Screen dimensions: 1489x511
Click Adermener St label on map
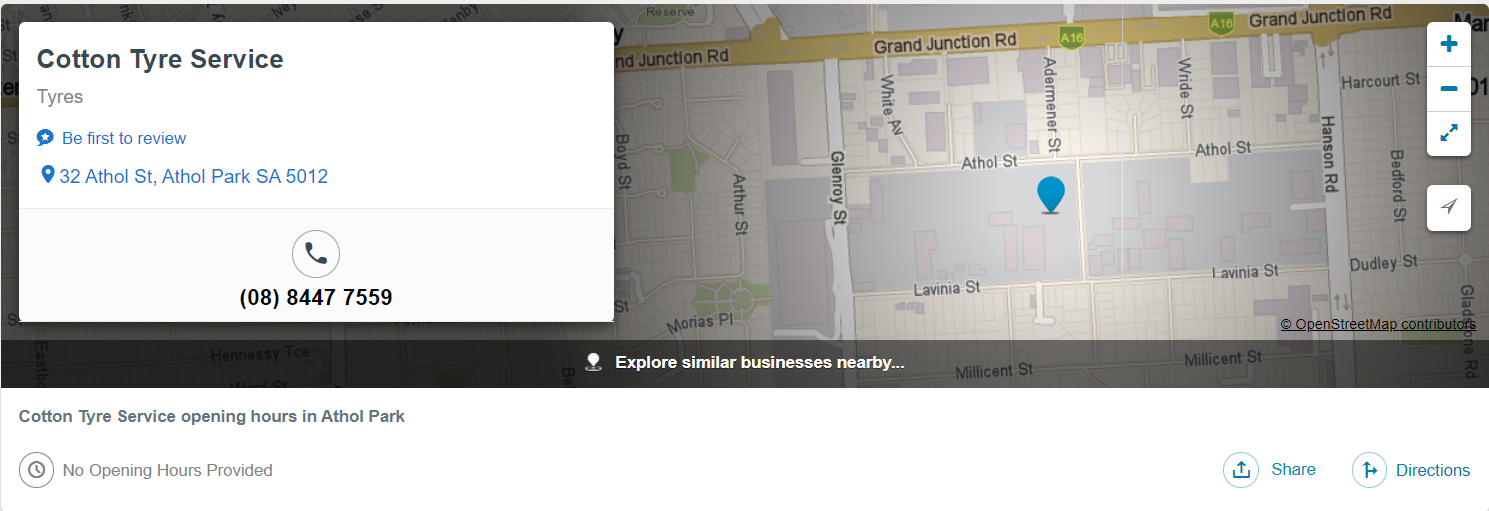[1051, 105]
